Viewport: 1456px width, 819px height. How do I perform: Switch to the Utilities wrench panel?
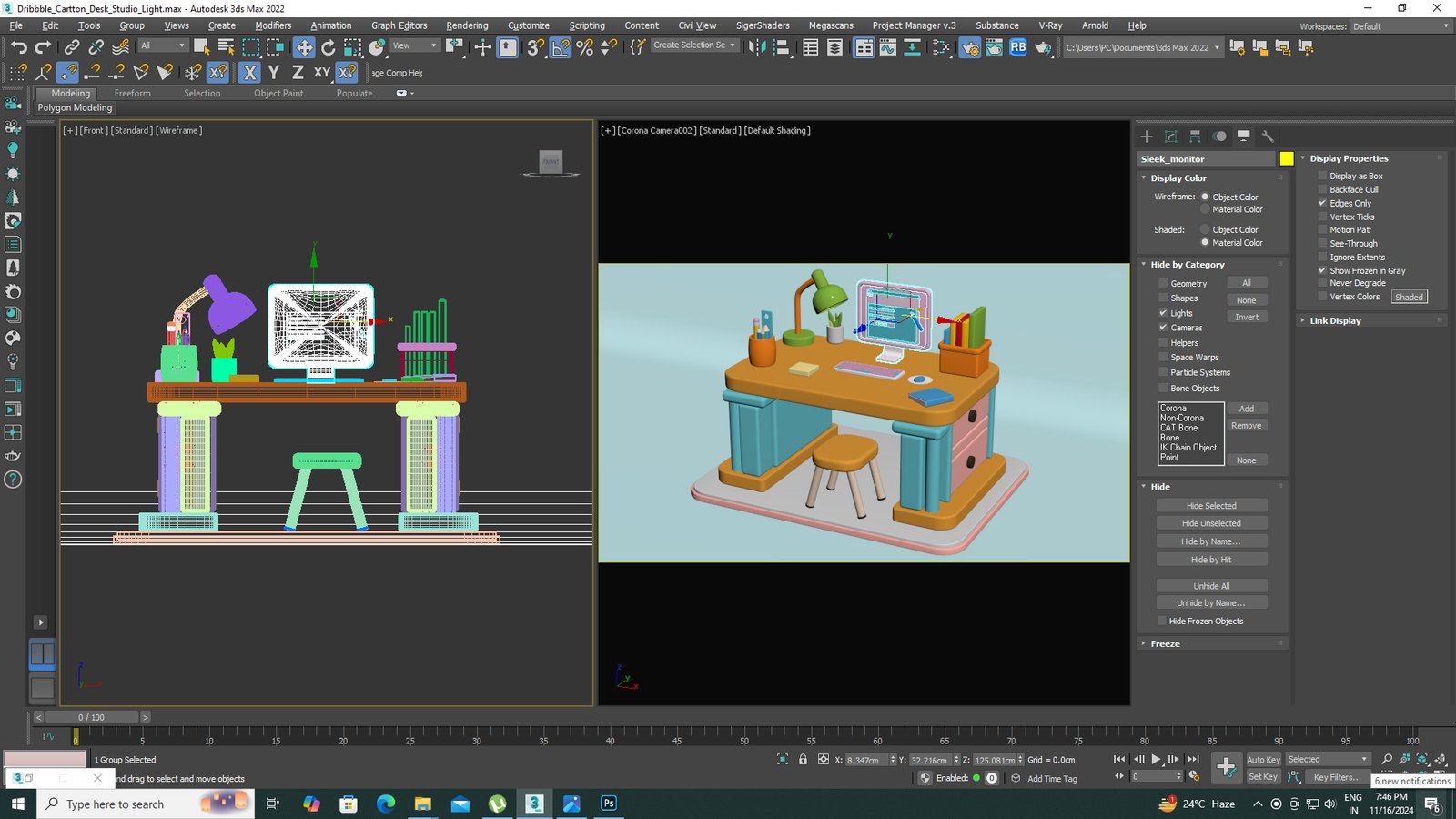1268,136
